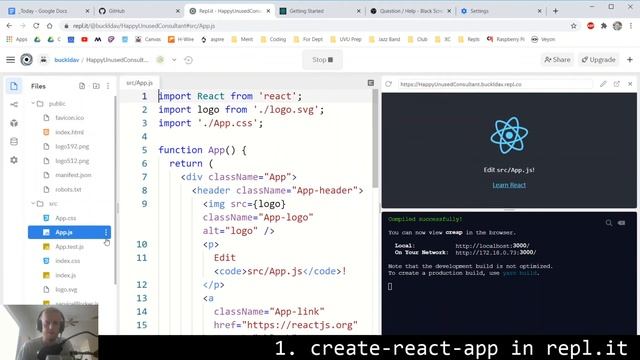Open the version control sidebar icon
Viewport: 640px width, 360px height.
(14, 104)
